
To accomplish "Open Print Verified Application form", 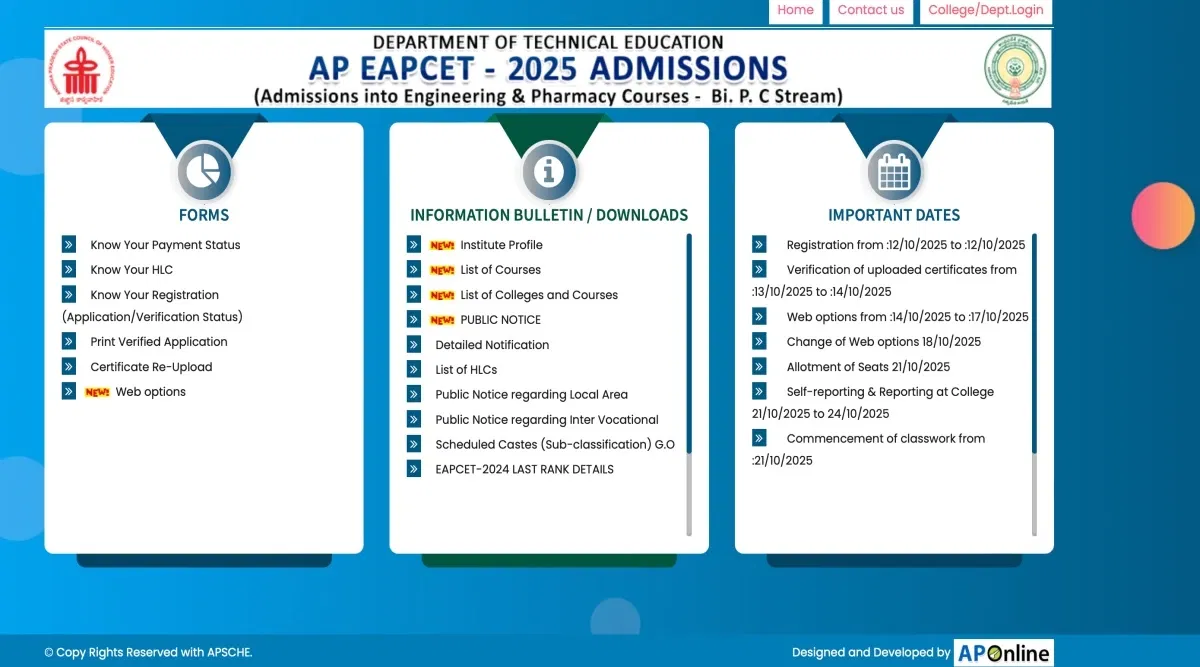I will (x=159, y=342).
